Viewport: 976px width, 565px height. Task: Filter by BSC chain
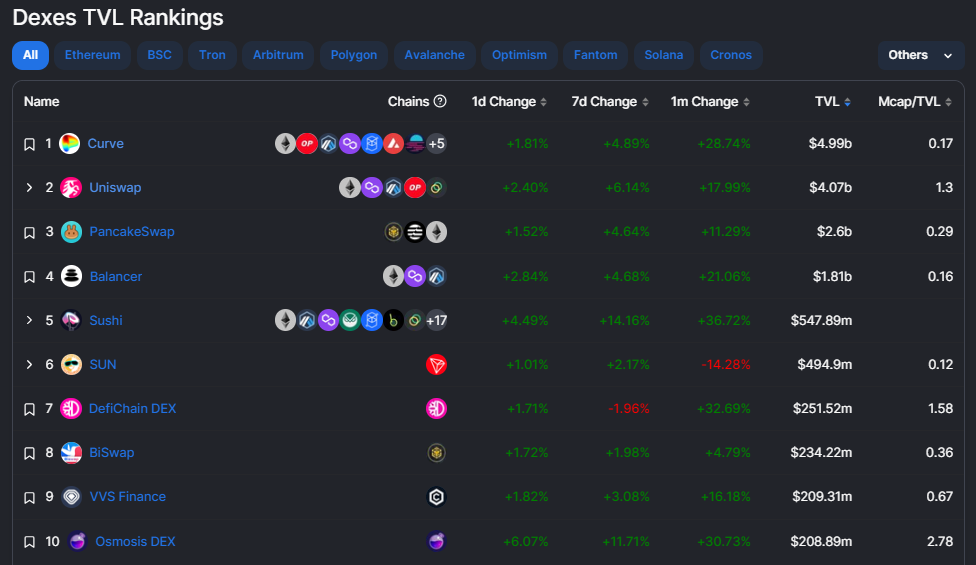tap(159, 55)
